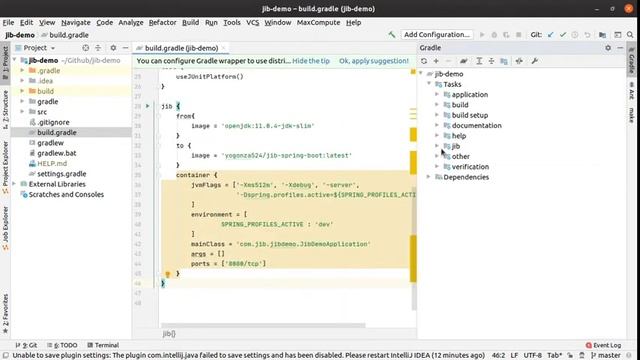Click Ok, apply suggestion link
Screen dimensions: 640x360
coord(374,61)
